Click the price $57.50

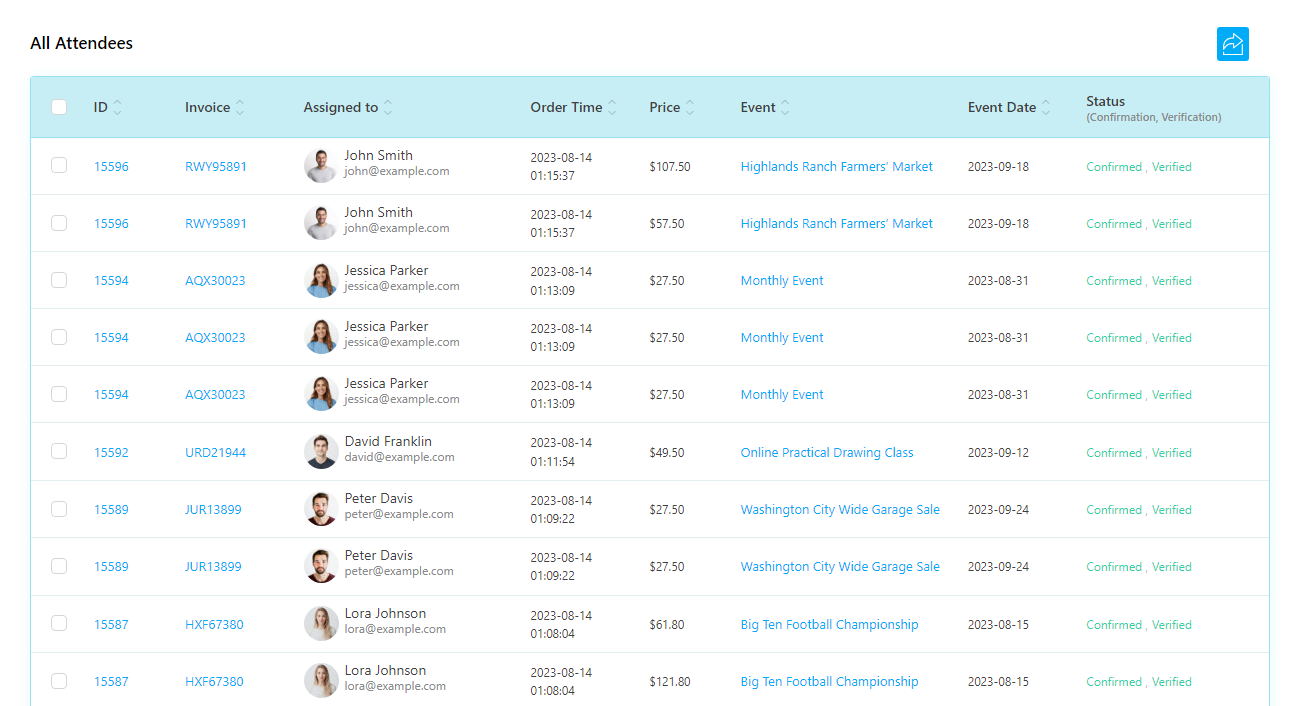667,224
